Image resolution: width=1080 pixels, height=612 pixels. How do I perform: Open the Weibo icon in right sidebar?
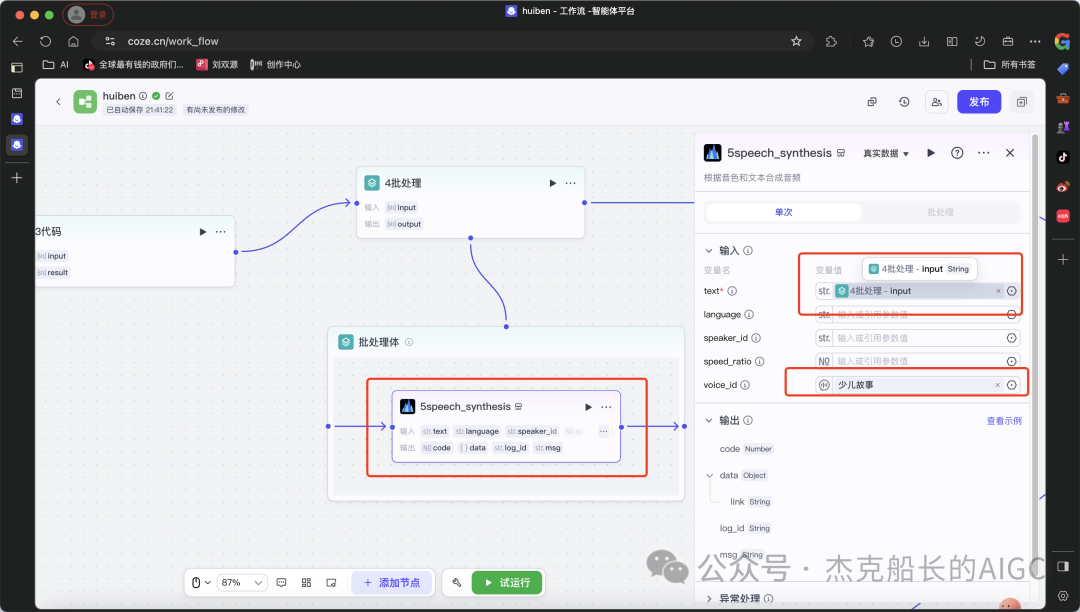click(x=1063, y=187)
